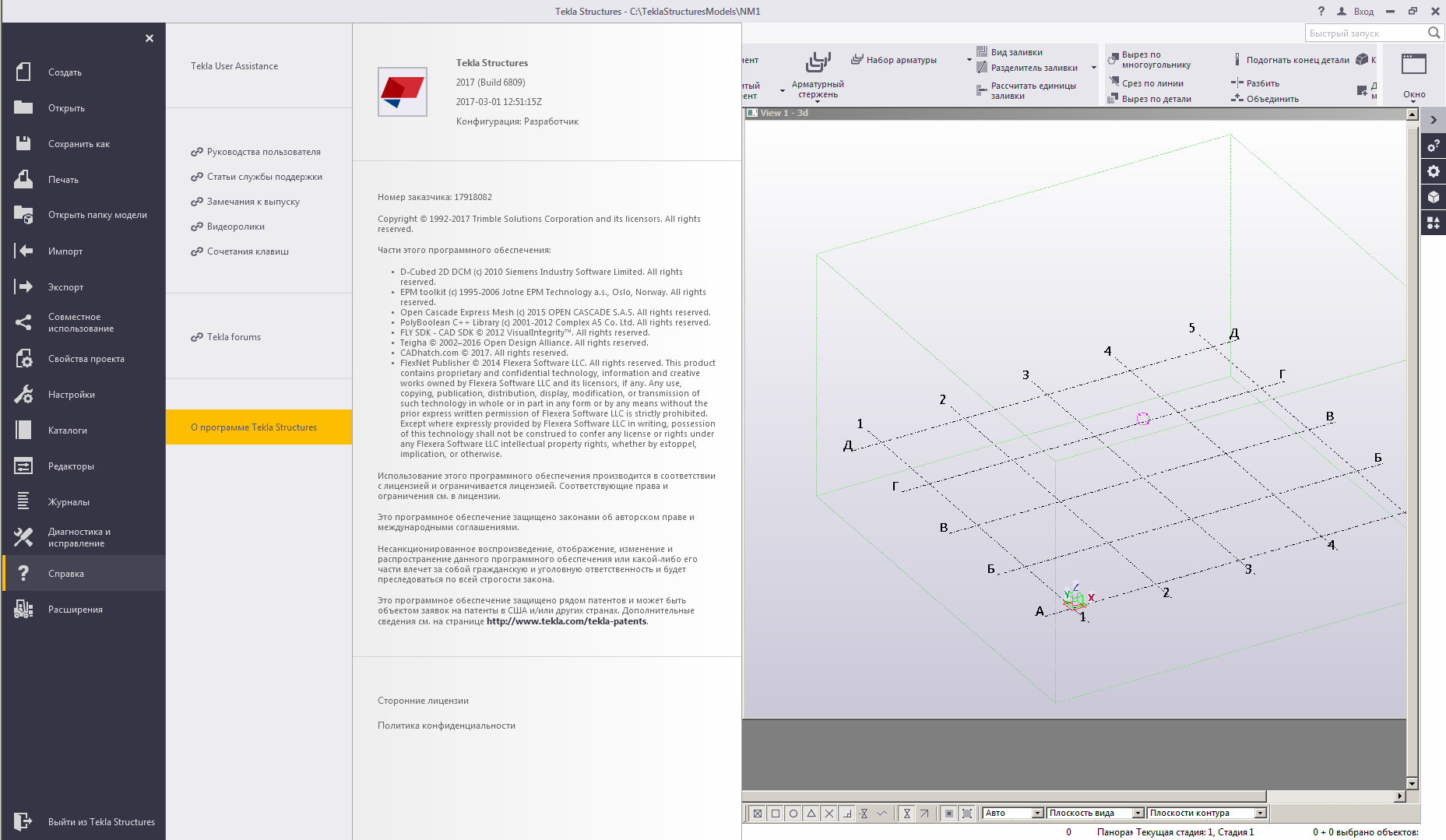Click the Каталоги book icon
Image resolution: width=1446 pixels, height=840 pixels.
click(x=23, y=430)
